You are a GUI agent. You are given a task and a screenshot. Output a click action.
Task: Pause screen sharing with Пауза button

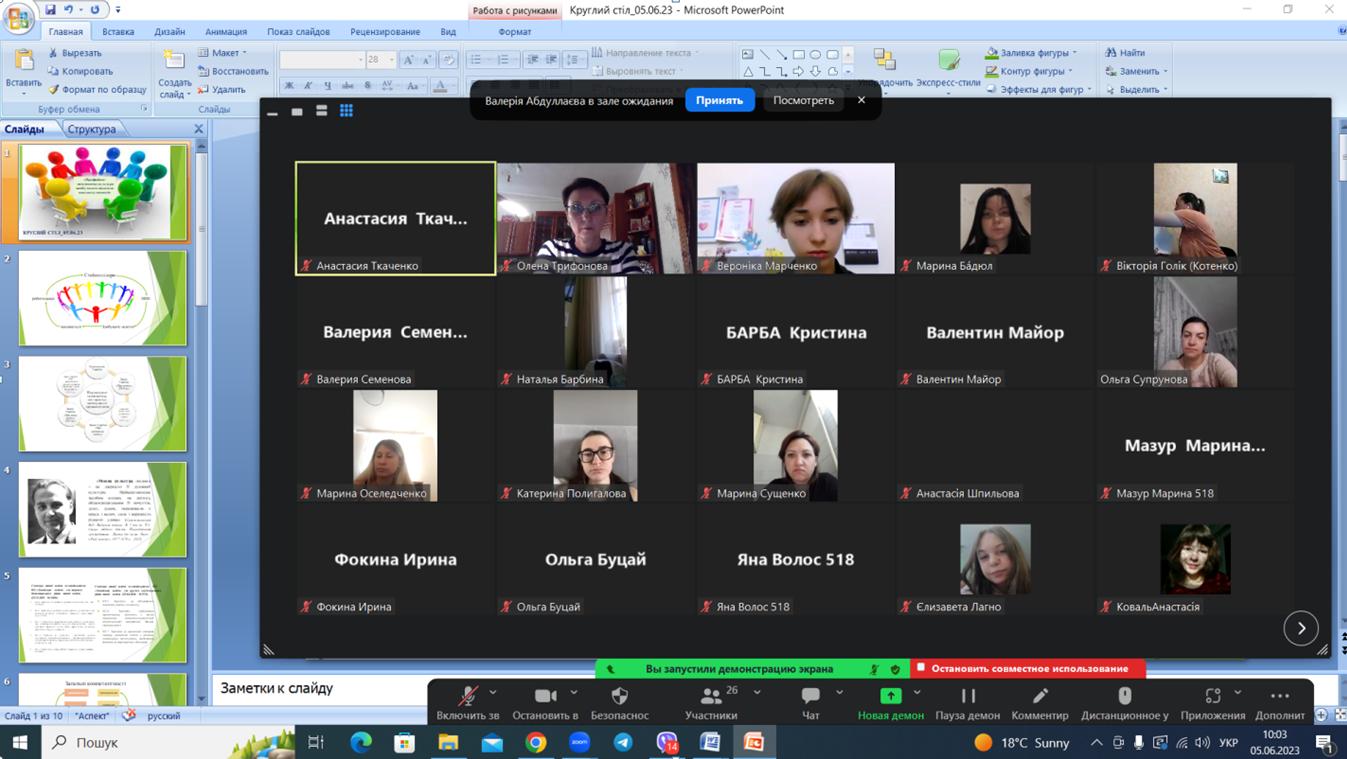(967, 696)
